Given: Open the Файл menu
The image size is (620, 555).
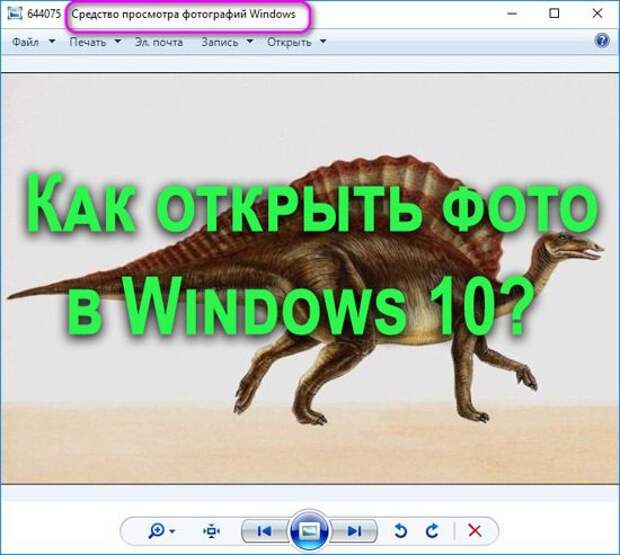Looking at the screenshot, I should tap(25, 42).
